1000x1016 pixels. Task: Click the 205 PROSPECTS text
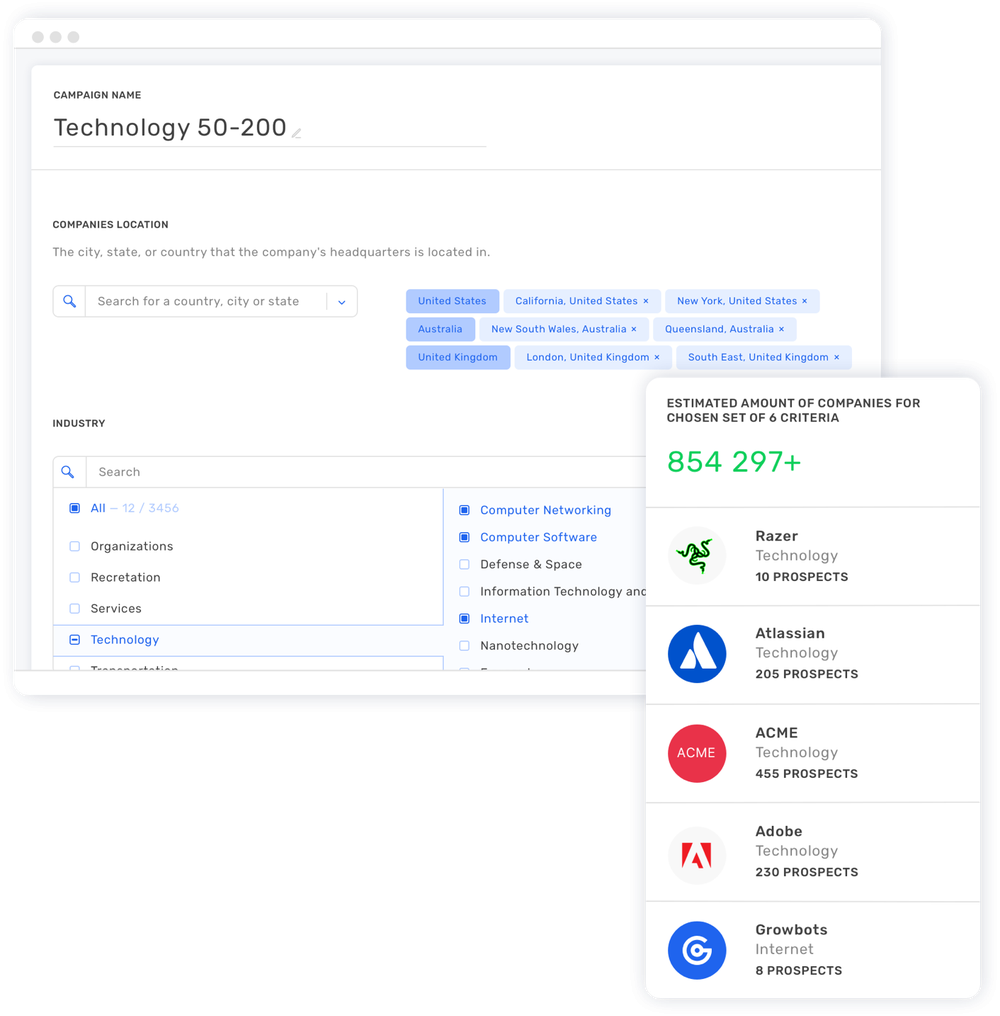click(806, 675)
